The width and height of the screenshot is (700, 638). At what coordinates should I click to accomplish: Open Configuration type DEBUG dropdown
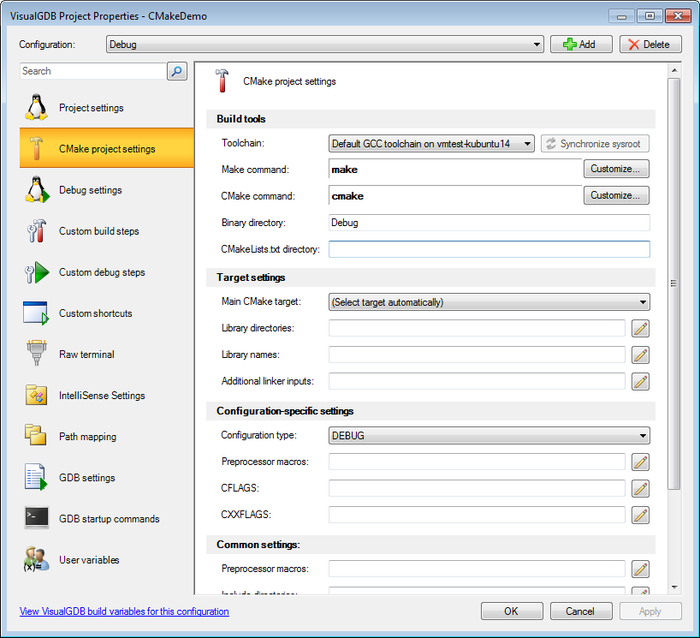click(x=489, y=435)
